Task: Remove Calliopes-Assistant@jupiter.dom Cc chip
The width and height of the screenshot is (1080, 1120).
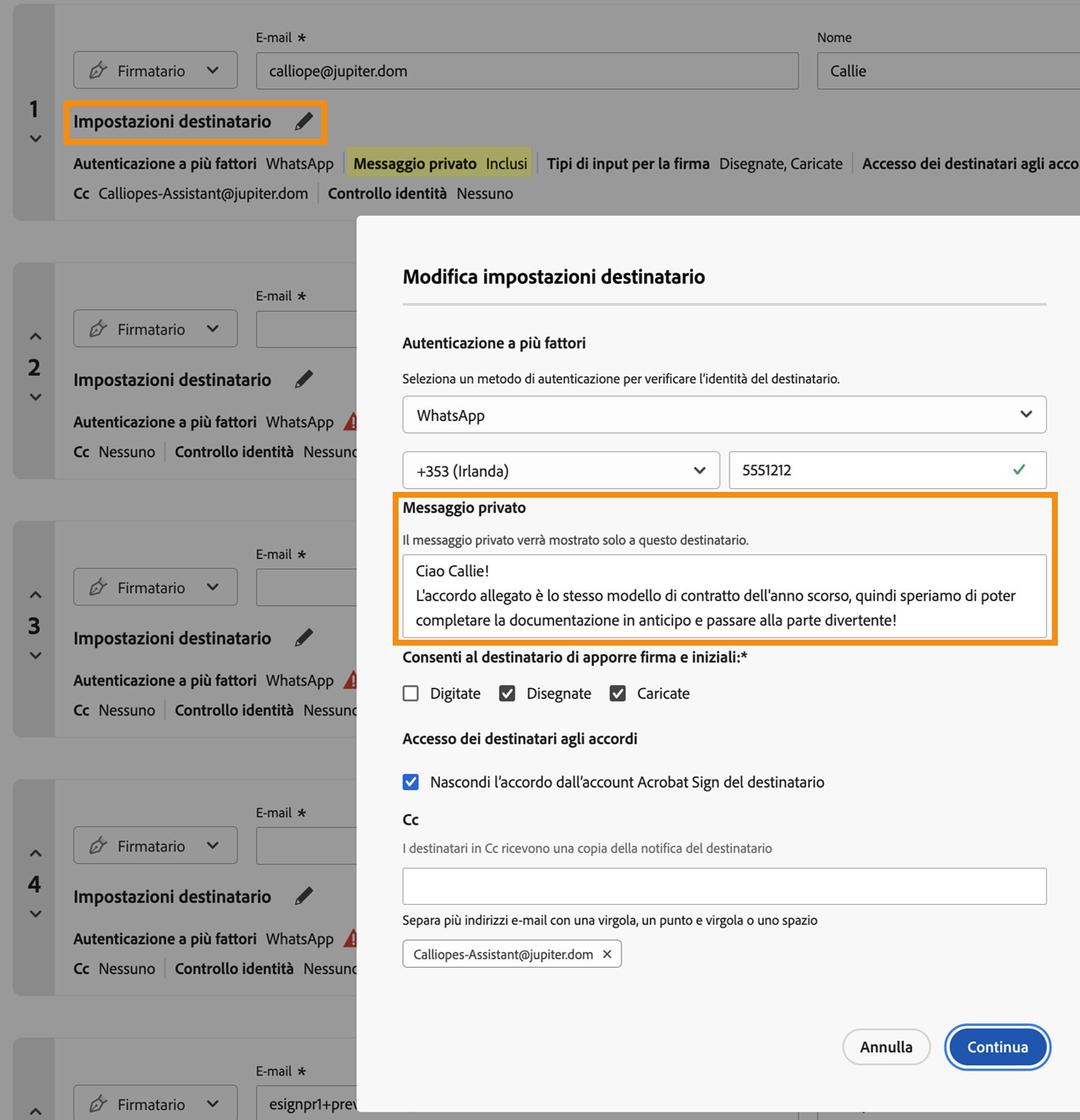Action: pos(607,954)
